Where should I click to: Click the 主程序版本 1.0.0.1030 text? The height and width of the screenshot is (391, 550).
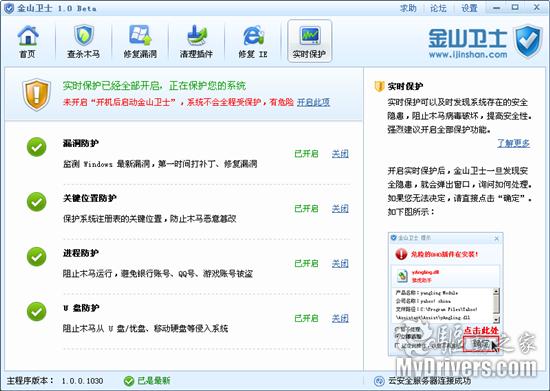(x=55, y=381)
